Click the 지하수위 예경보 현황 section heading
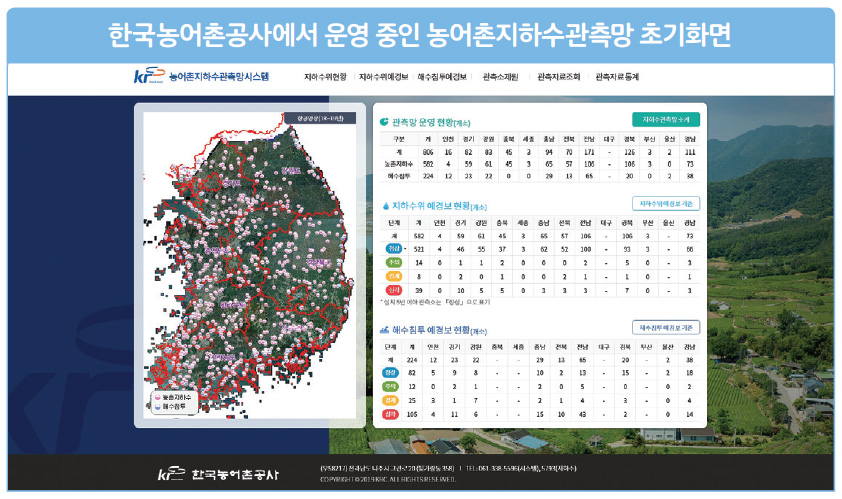 coord(439,206)
